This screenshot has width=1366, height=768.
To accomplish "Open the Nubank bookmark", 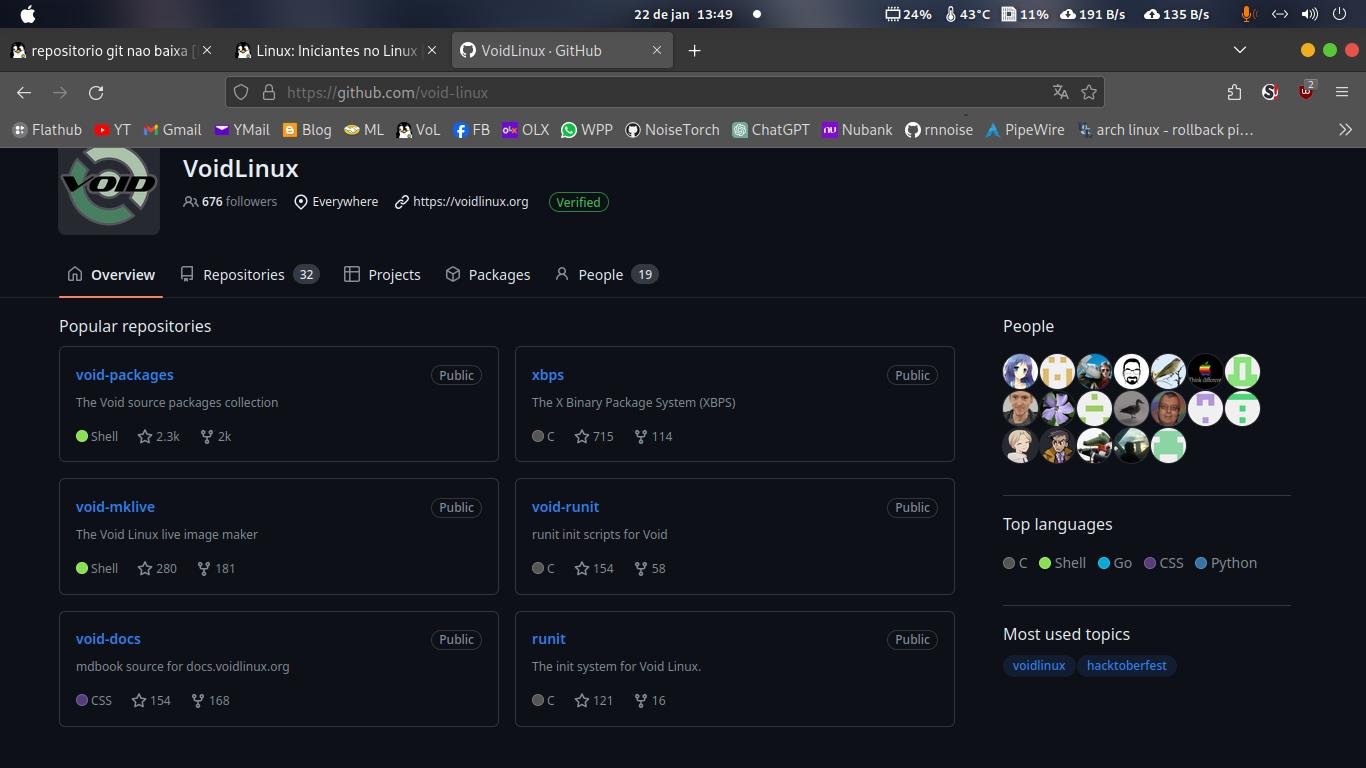I will click(857, 130).
